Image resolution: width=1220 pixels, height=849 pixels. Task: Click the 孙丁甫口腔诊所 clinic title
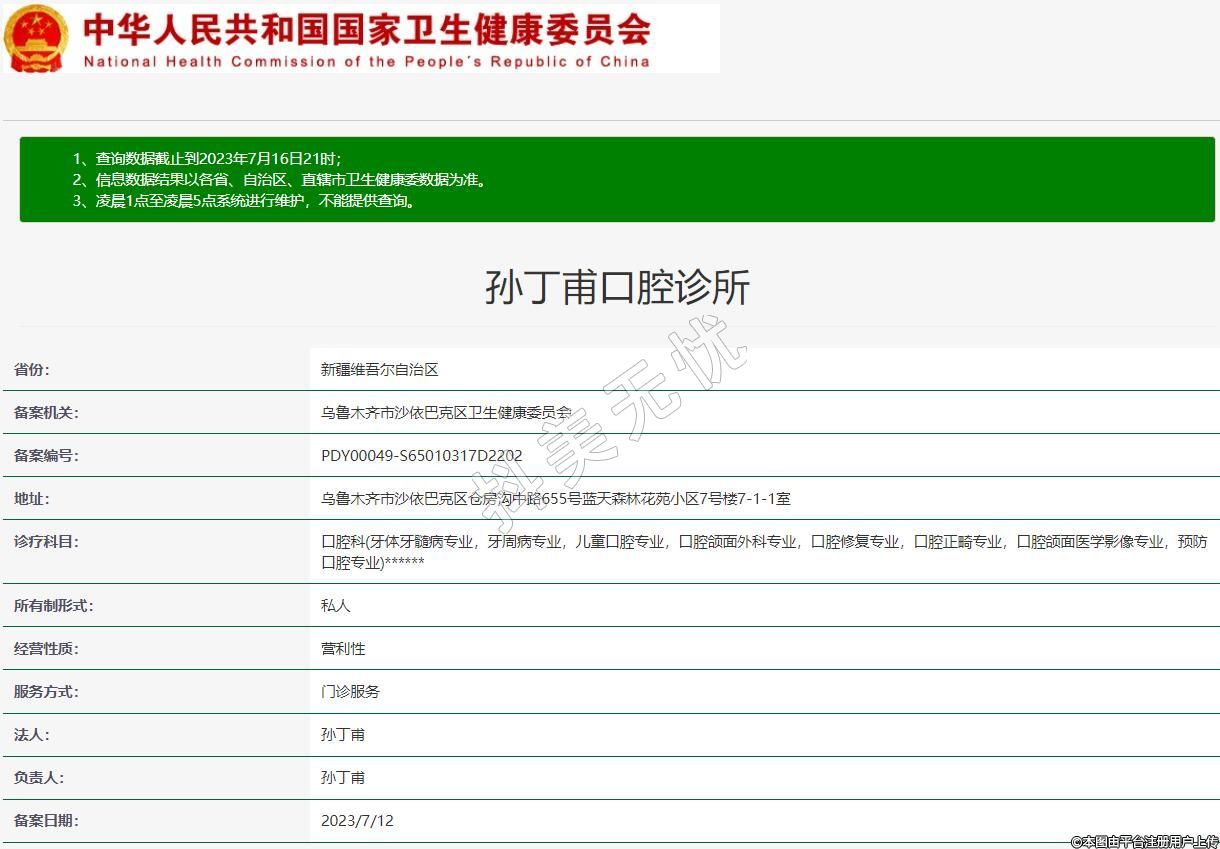tap(617, 288)
